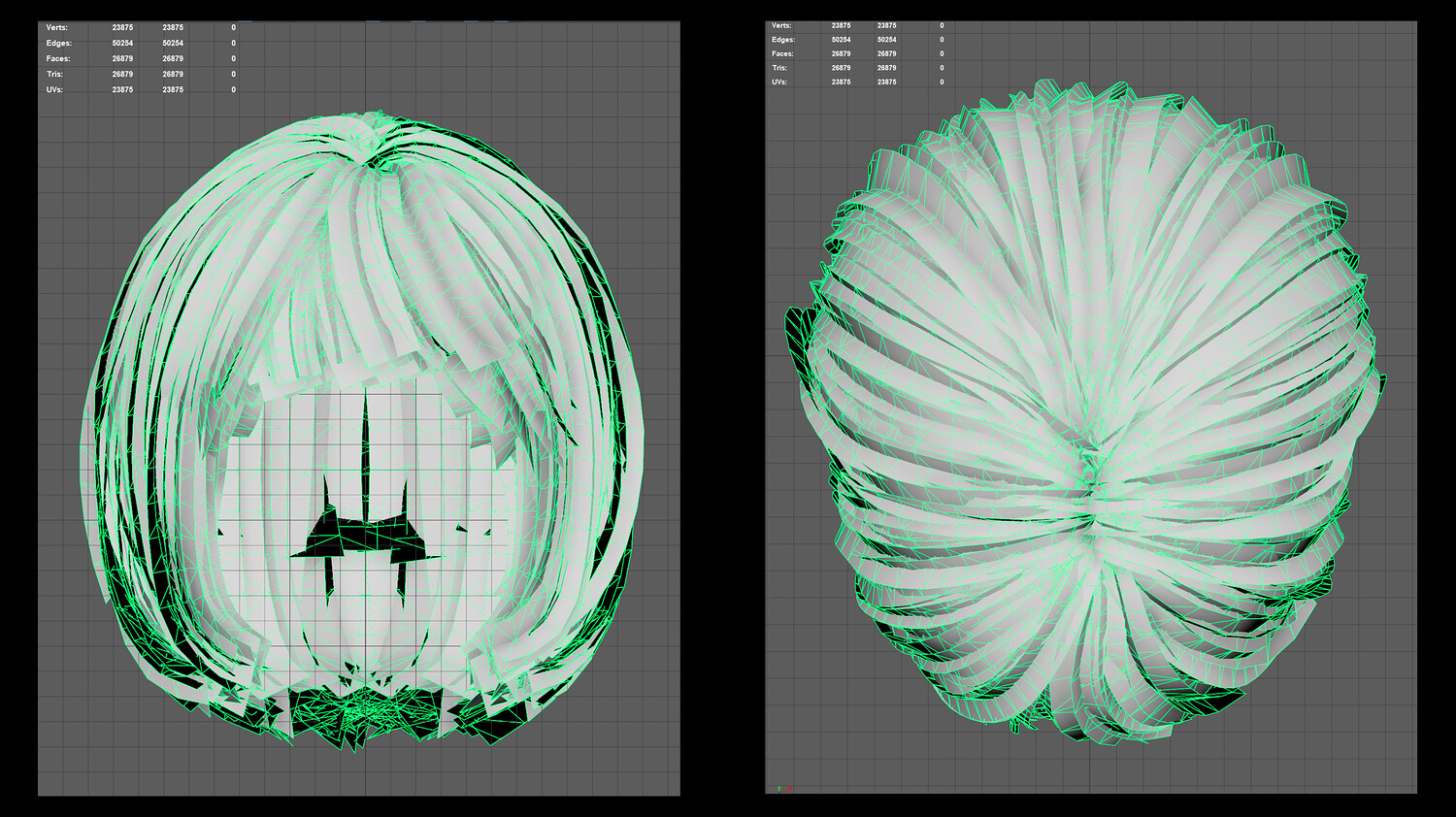This screenshot has height=817, width=1456.
Task: Select the zero value in right viewport Edges row
Action: [x=942, y=40]
